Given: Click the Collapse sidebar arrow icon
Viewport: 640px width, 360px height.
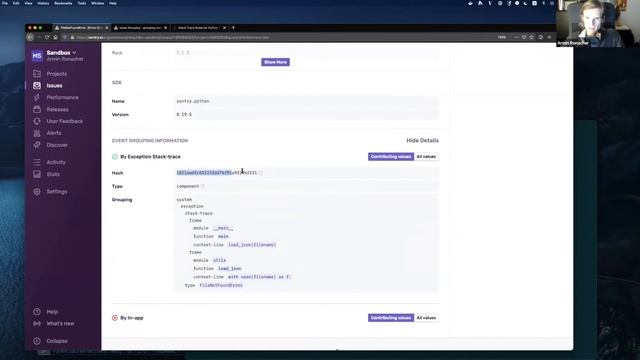Looking at the screenshot, I should [x=37, y=341].
